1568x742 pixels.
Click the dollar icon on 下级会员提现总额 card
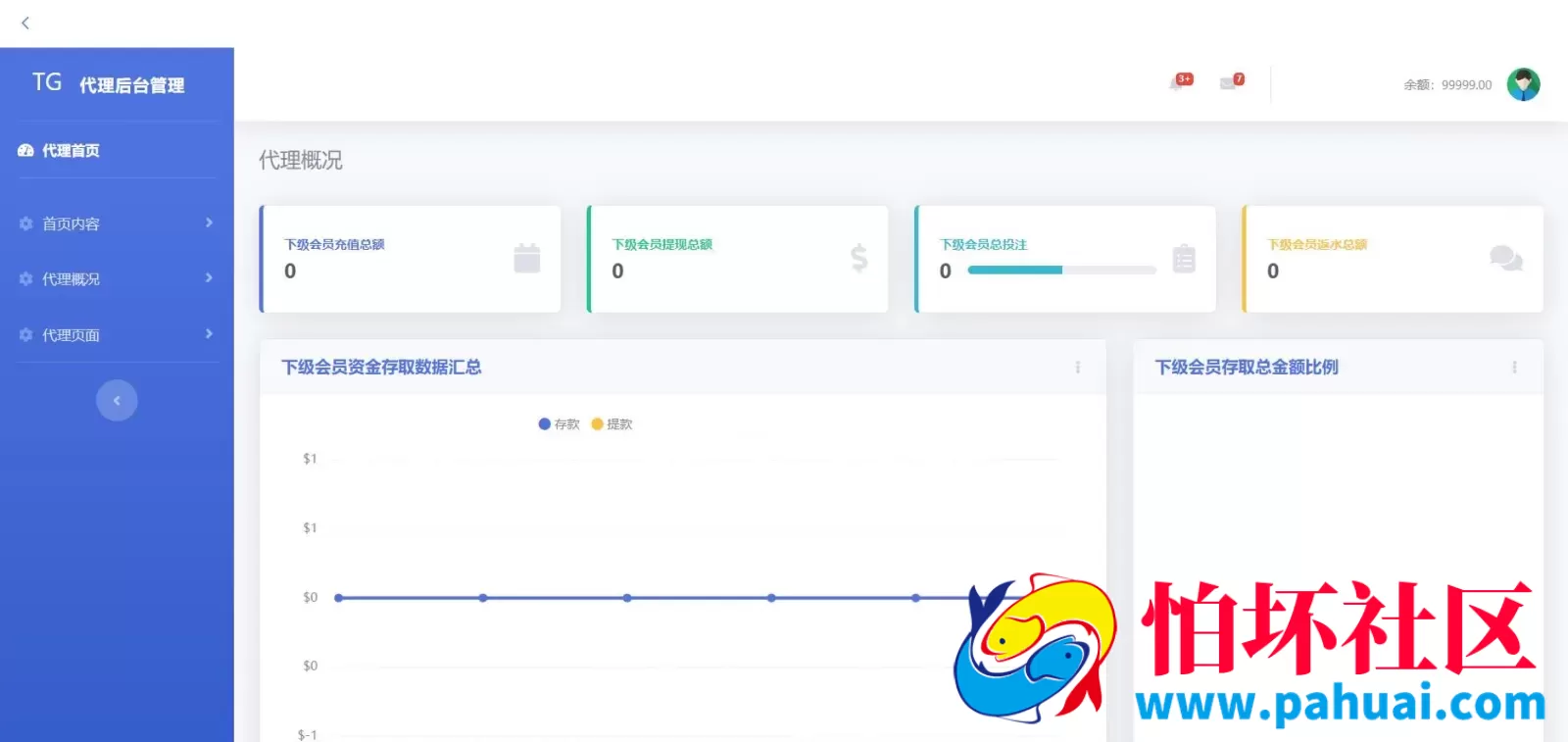858,258
